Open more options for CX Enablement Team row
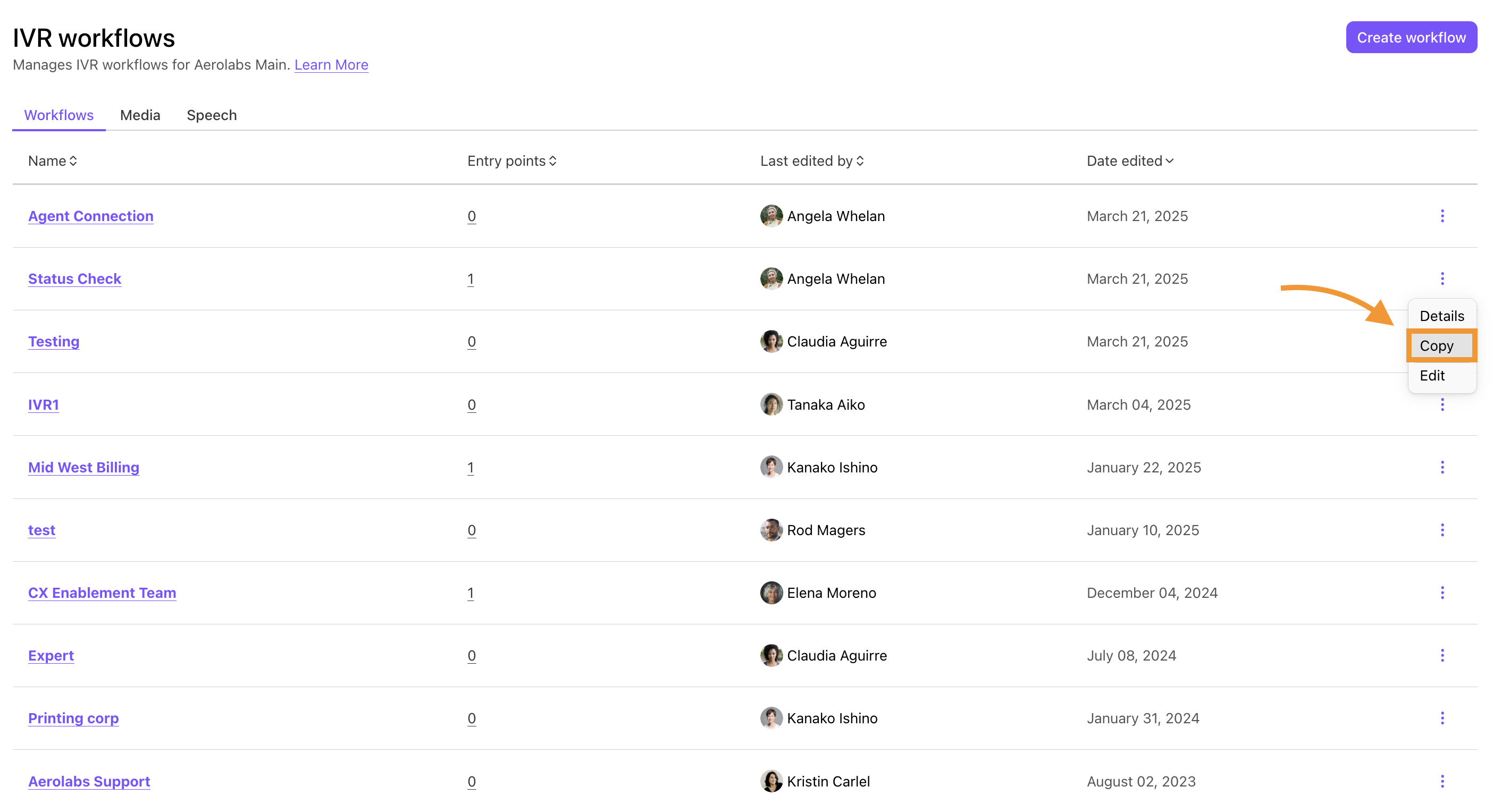Viewport: 1493px width, 812px height. pos(1442,593)
